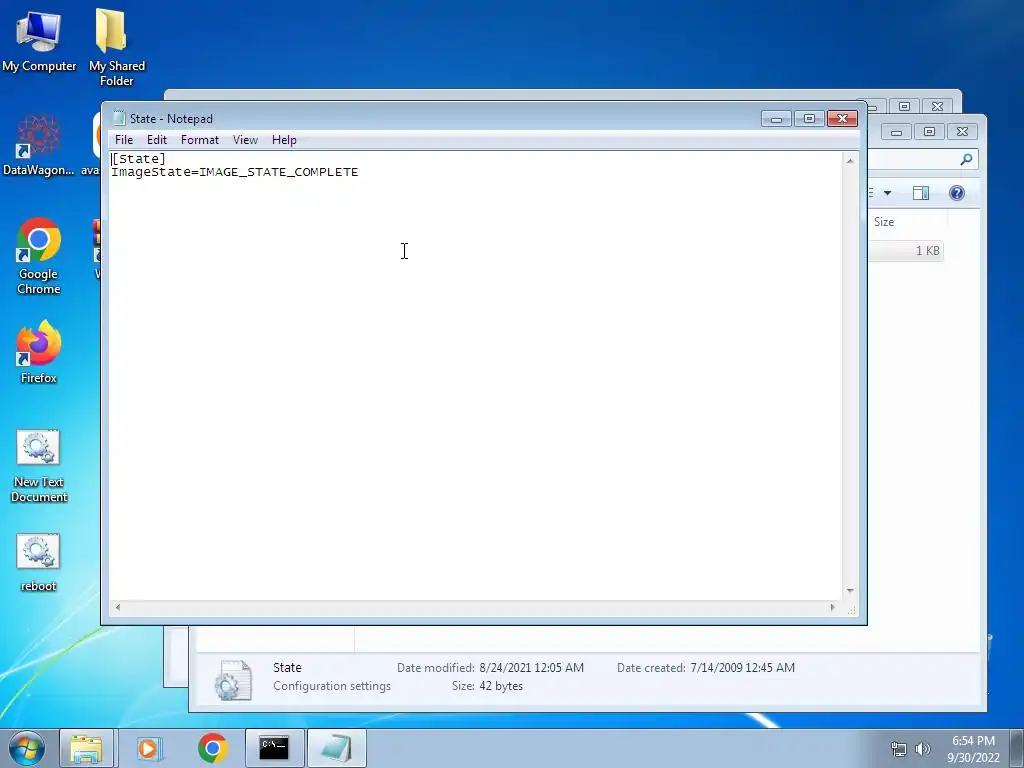Click the Notepad title bar icon

coord(119,118)
